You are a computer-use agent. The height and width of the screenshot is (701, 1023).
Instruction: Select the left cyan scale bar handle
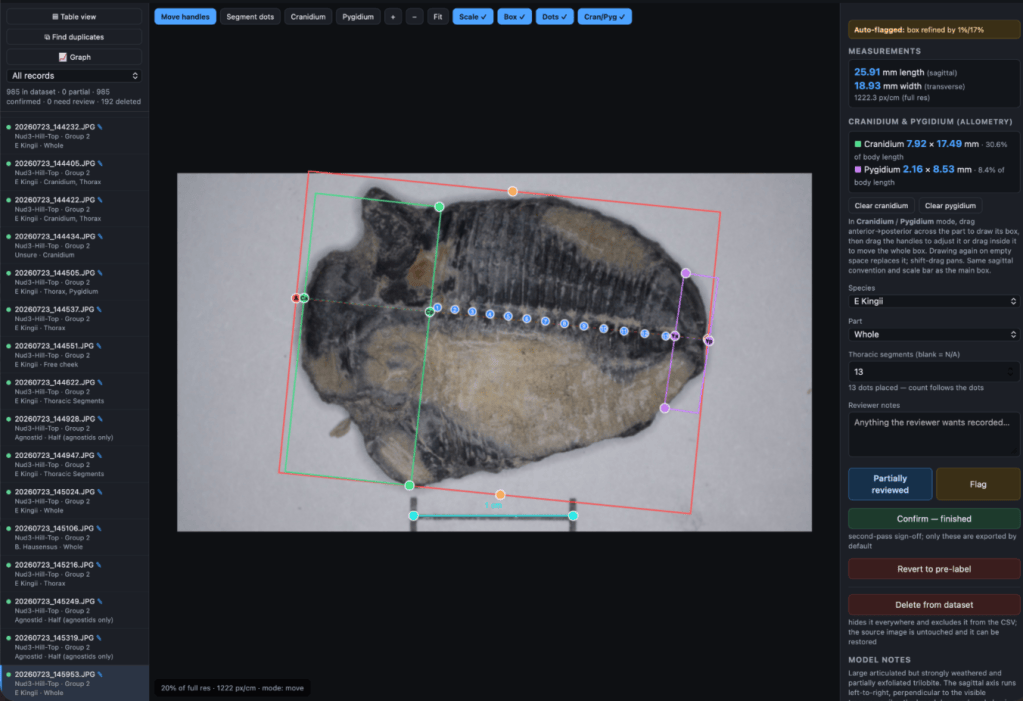coord(414,516)
